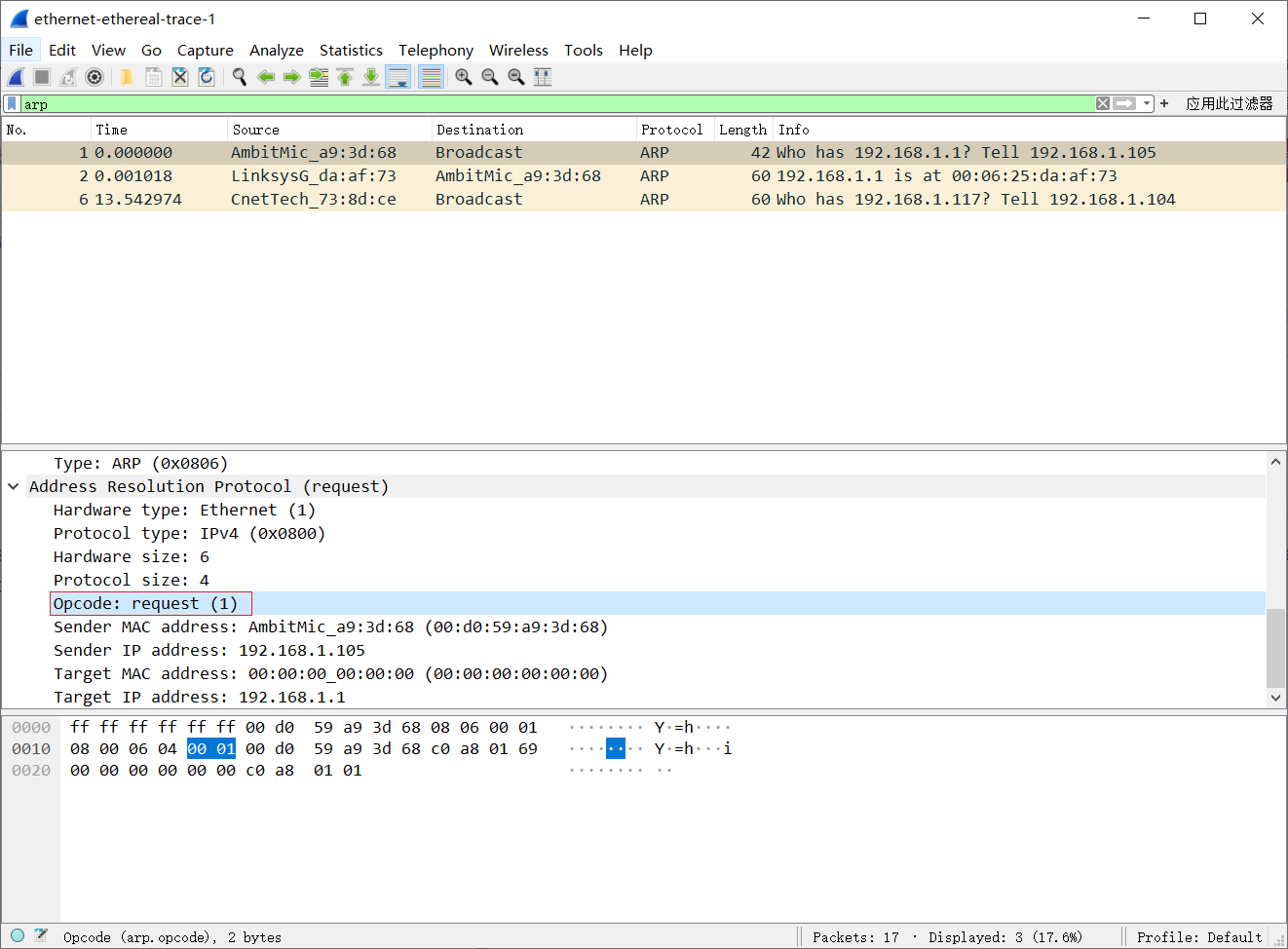Select packet 1, Who has 192.168.1.1
This screenshot has height=949, width=1288.
(643, 152)
